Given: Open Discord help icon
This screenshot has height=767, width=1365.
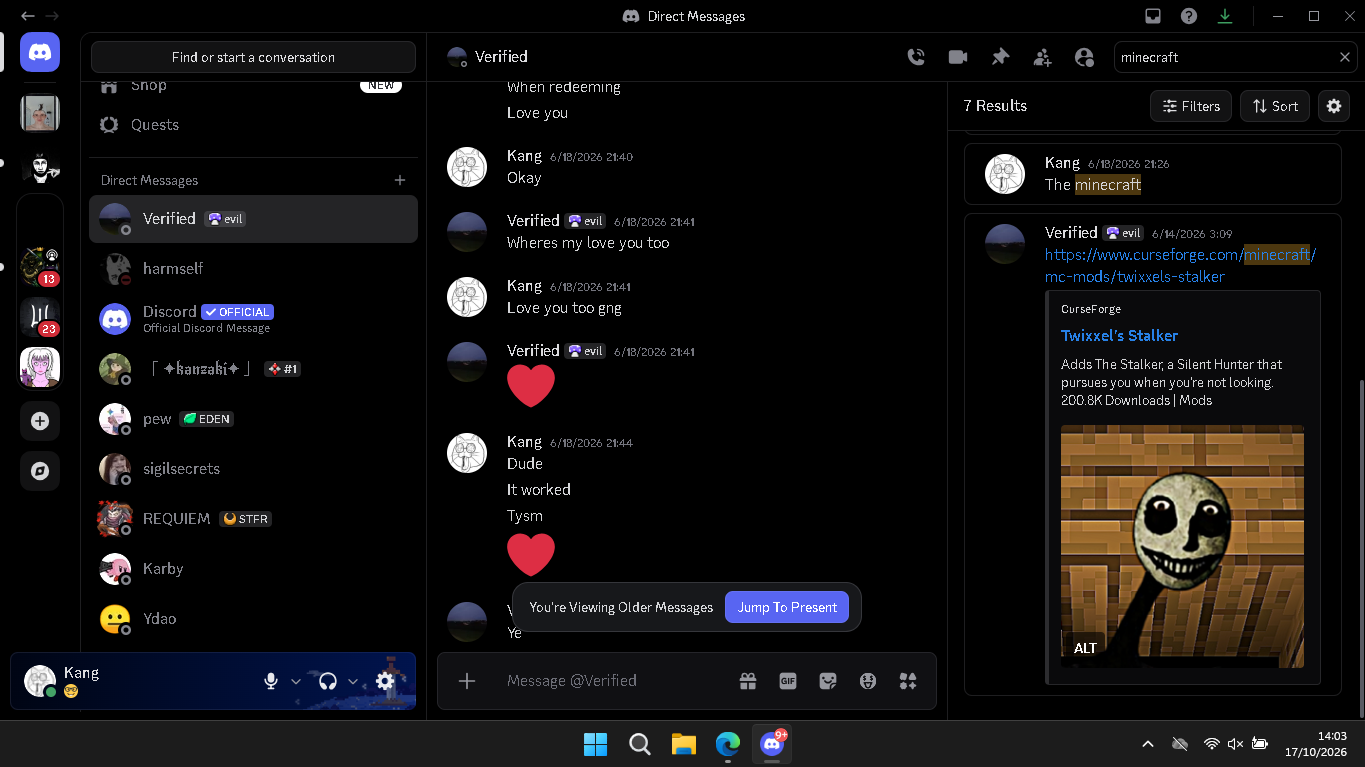Looking at the screenshot, I should pos(1189,16).
